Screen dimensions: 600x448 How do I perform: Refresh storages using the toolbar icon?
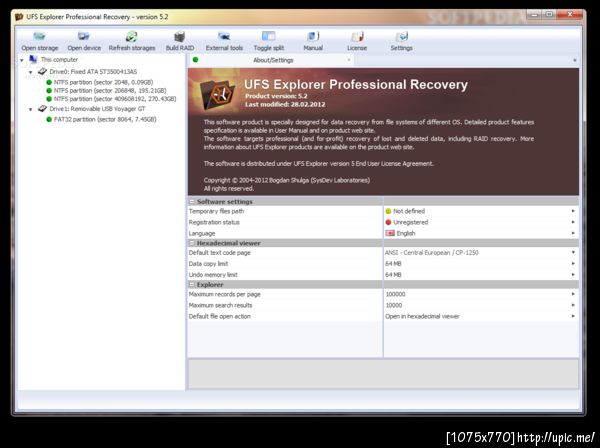click(x=132, y=37)
